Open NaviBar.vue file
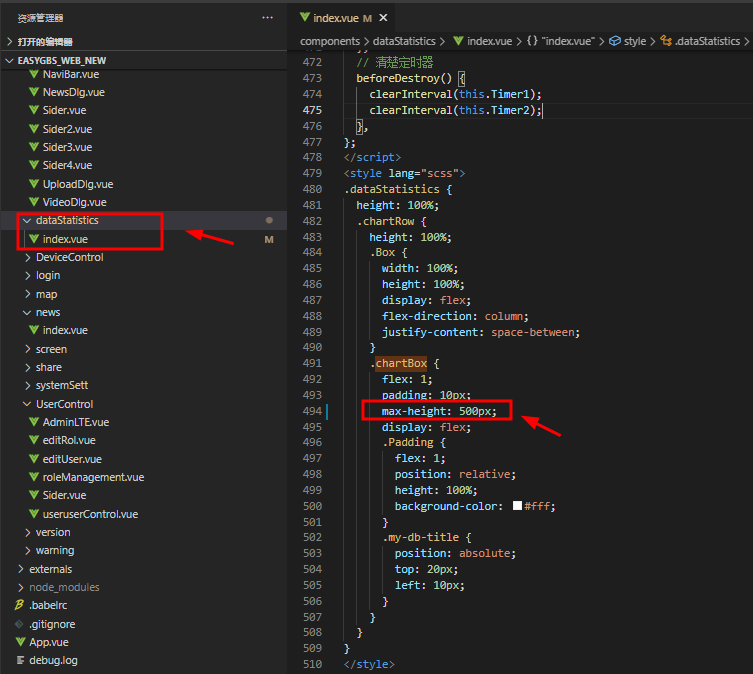The image size is (753, 674). pyautogui.click(x=71, y=74)
